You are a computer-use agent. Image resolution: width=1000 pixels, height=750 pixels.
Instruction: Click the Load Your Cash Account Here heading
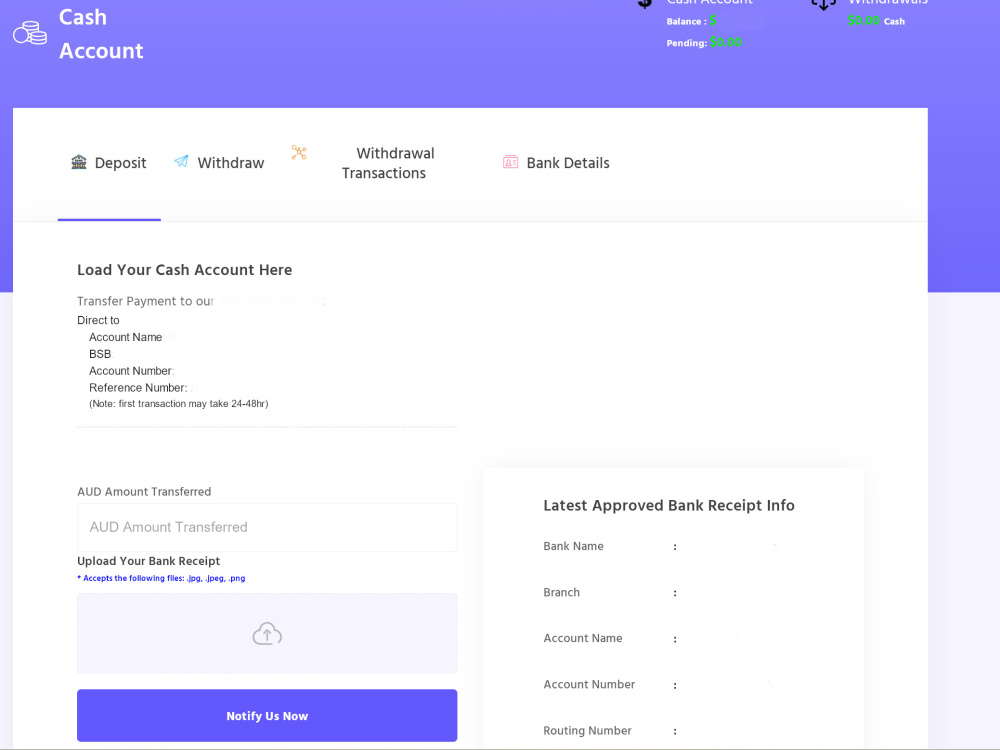click(x=184, y=270)
